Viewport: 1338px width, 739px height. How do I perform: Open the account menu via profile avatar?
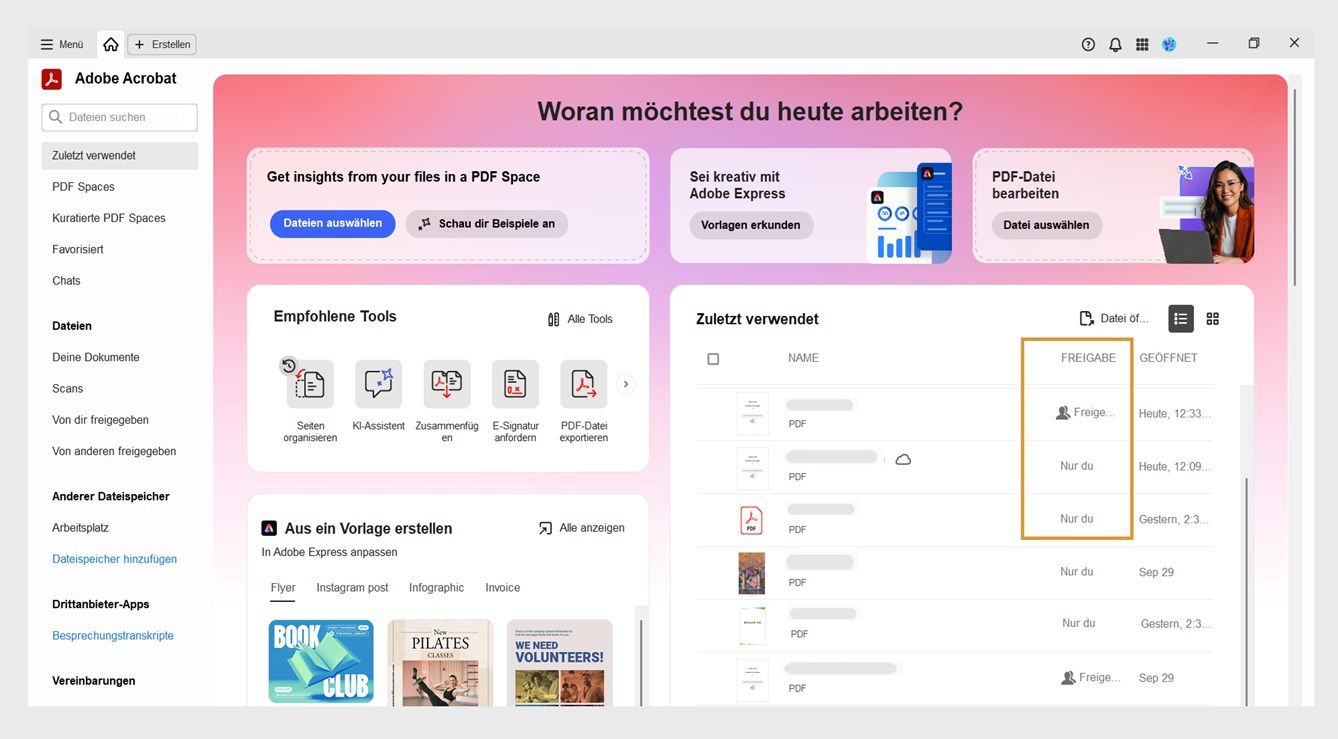tap(1168, 43)
